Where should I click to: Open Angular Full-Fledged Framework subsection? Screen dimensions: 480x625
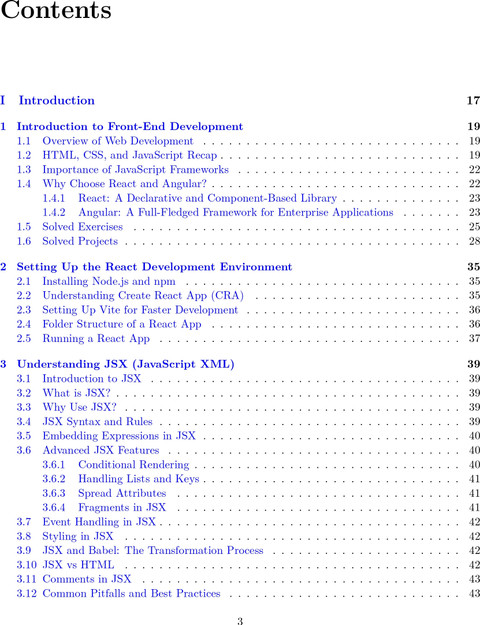[236, 212]
